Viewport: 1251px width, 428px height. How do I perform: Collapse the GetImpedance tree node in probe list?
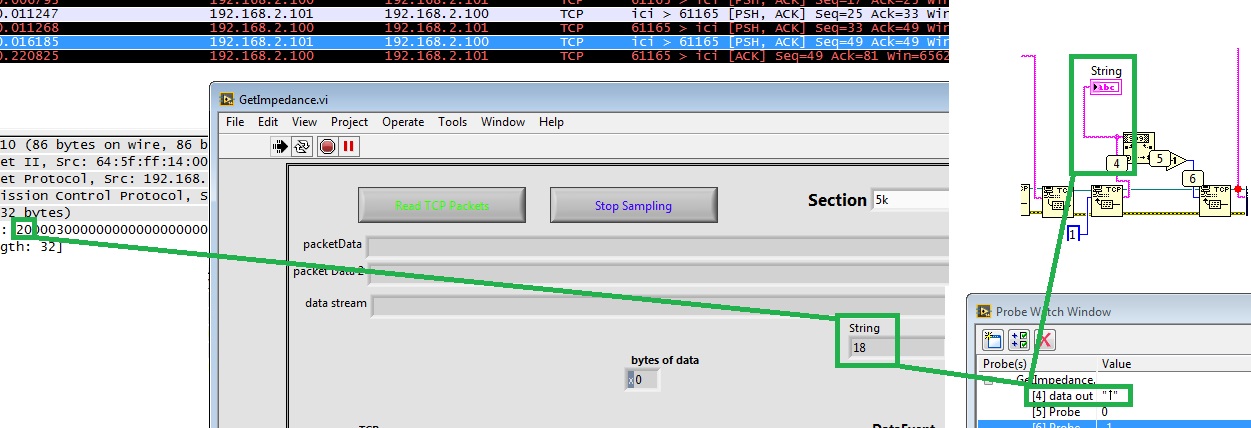pyautogui.click(x=988, y=380)
